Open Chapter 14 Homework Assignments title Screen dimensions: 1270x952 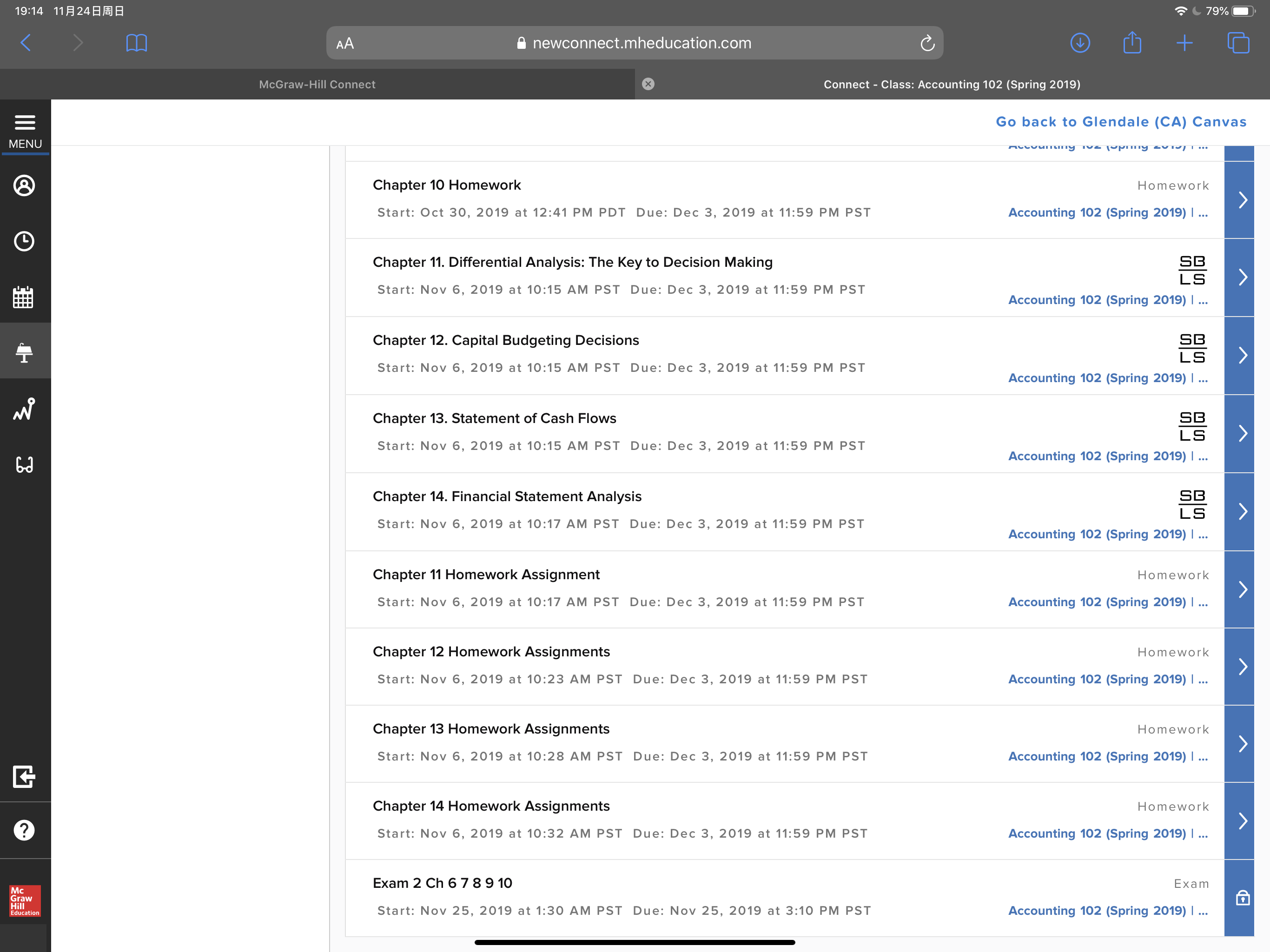(491, 806)
